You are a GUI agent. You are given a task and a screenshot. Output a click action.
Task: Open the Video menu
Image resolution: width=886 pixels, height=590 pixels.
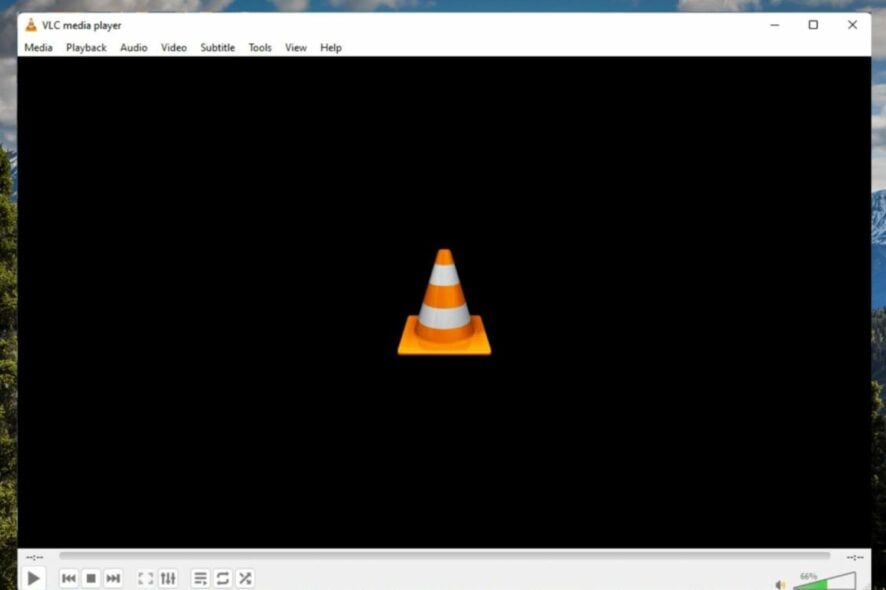point(173,47)
